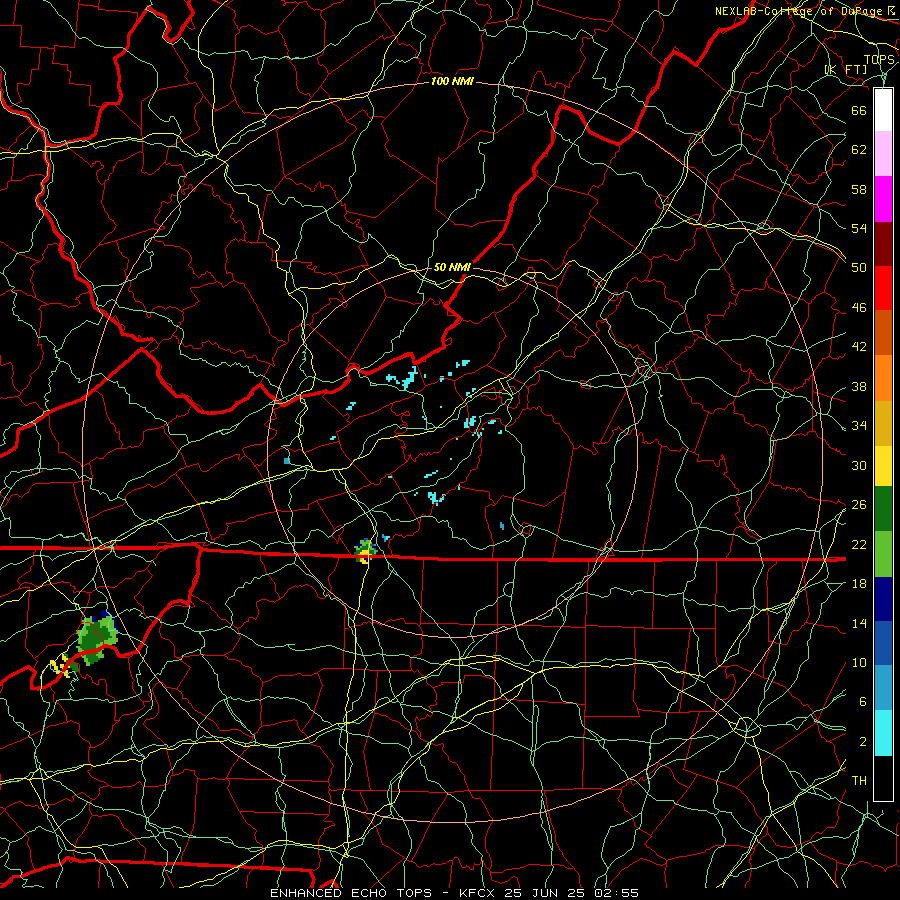Screen dimensions: 900x900
Task: Pick the dark red legend band
Action: tap(883, 243)
